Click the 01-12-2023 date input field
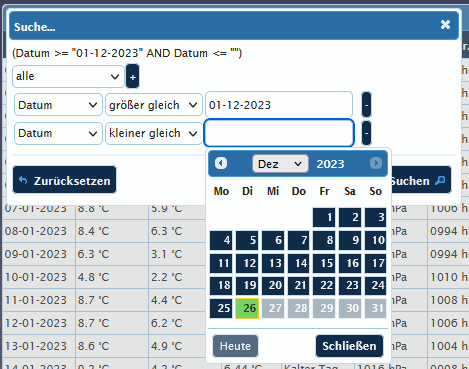469x369 pixels. pos(279,105)
